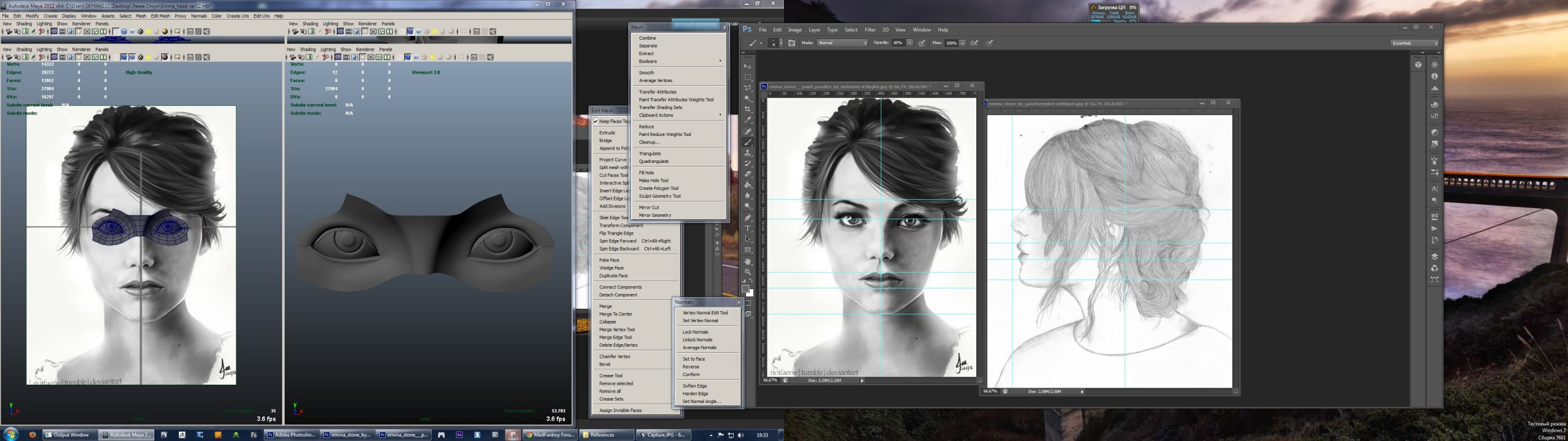This screenshot has height=441, width=1568.
Task: Open the Character panel icon in Photoshop
Action: click(1434, 189)
